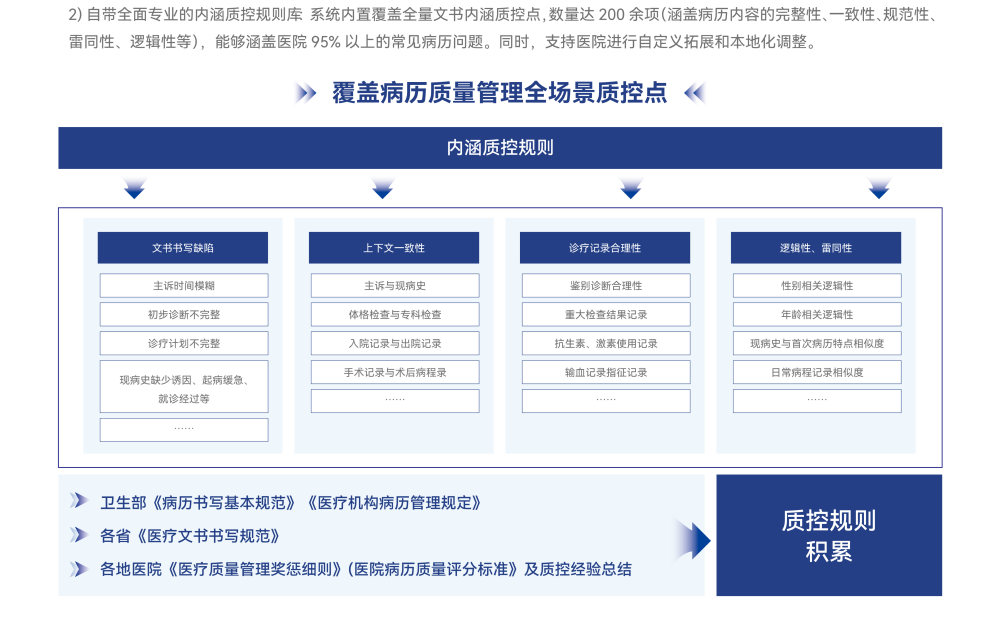Select the 内涵质控规则 header bar
The image size is (1000, 617).
click(502, 147)
